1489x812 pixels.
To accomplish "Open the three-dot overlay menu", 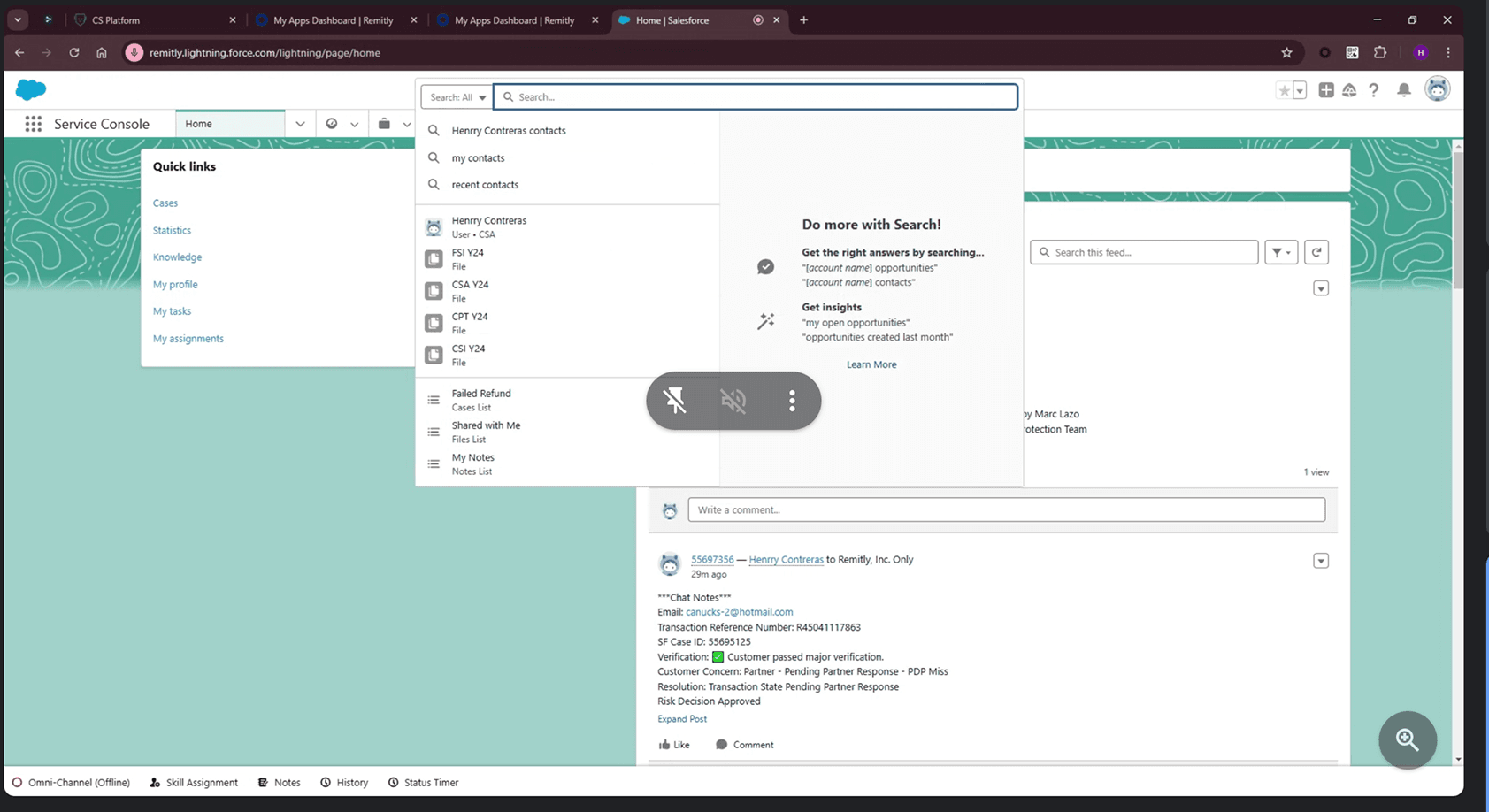I will (792, 401).
